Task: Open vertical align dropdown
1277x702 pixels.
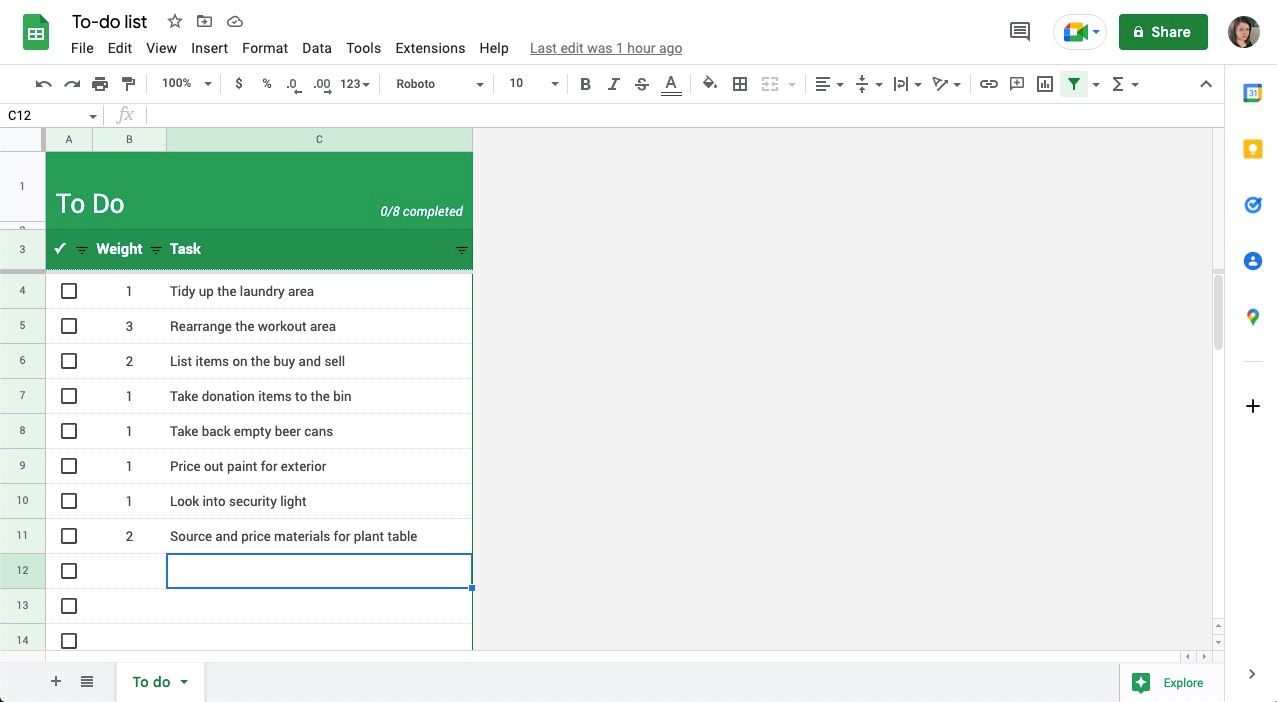Action: click(869, 84)
